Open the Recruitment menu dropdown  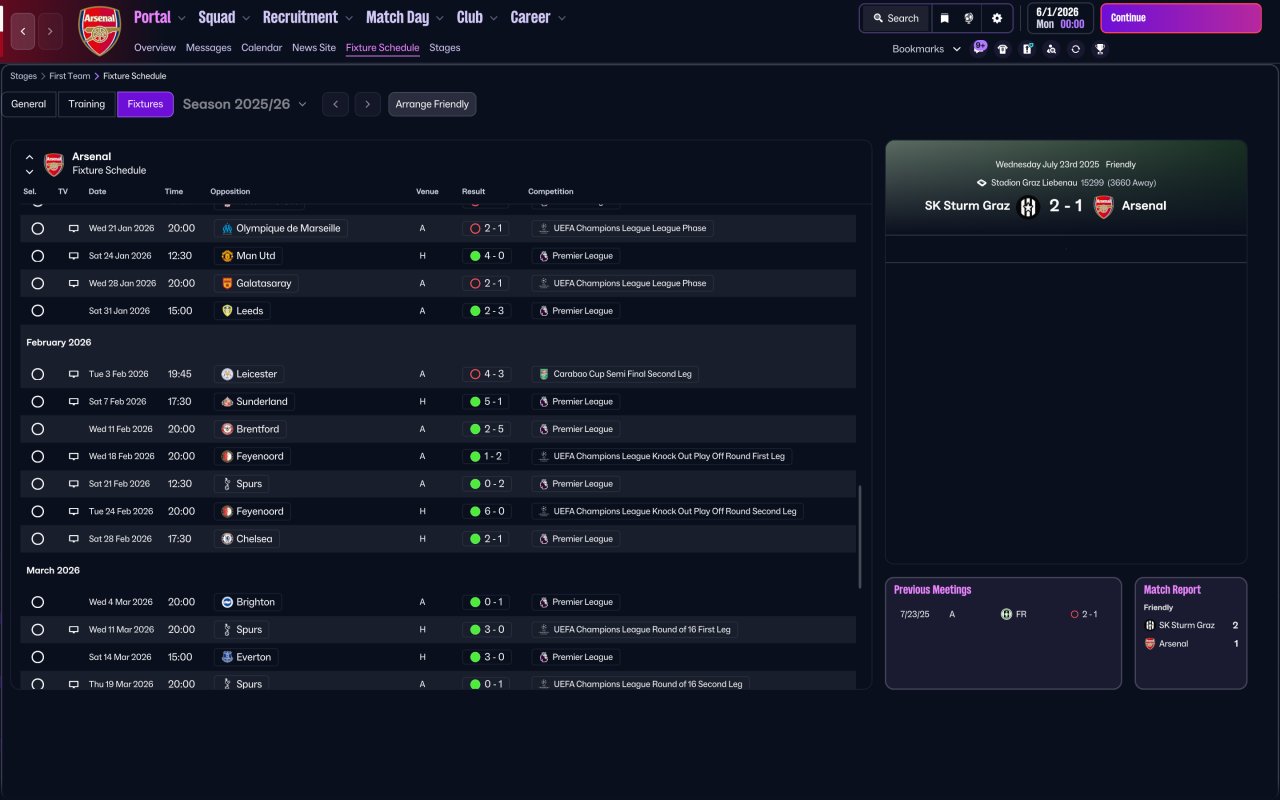(308, 17)
